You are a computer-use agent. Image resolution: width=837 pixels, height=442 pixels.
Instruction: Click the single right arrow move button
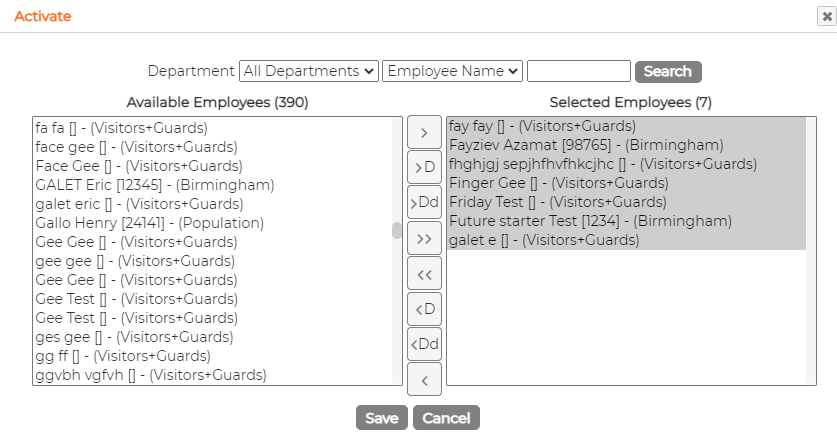click(x=424, y=132)
